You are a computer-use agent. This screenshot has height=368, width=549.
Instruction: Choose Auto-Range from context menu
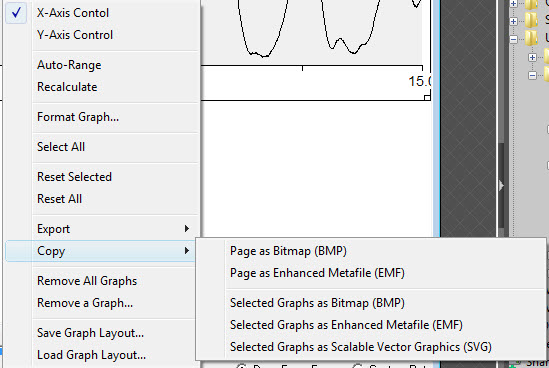point(102,65)
